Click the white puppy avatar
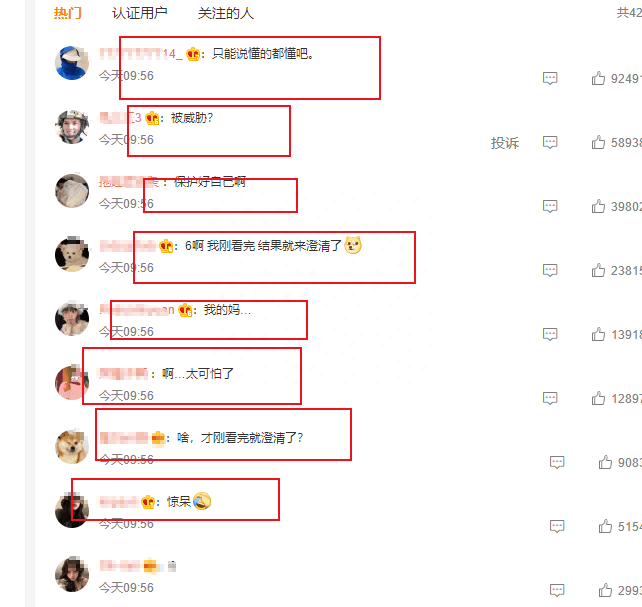The image size is (642, 607). point(72,254)
